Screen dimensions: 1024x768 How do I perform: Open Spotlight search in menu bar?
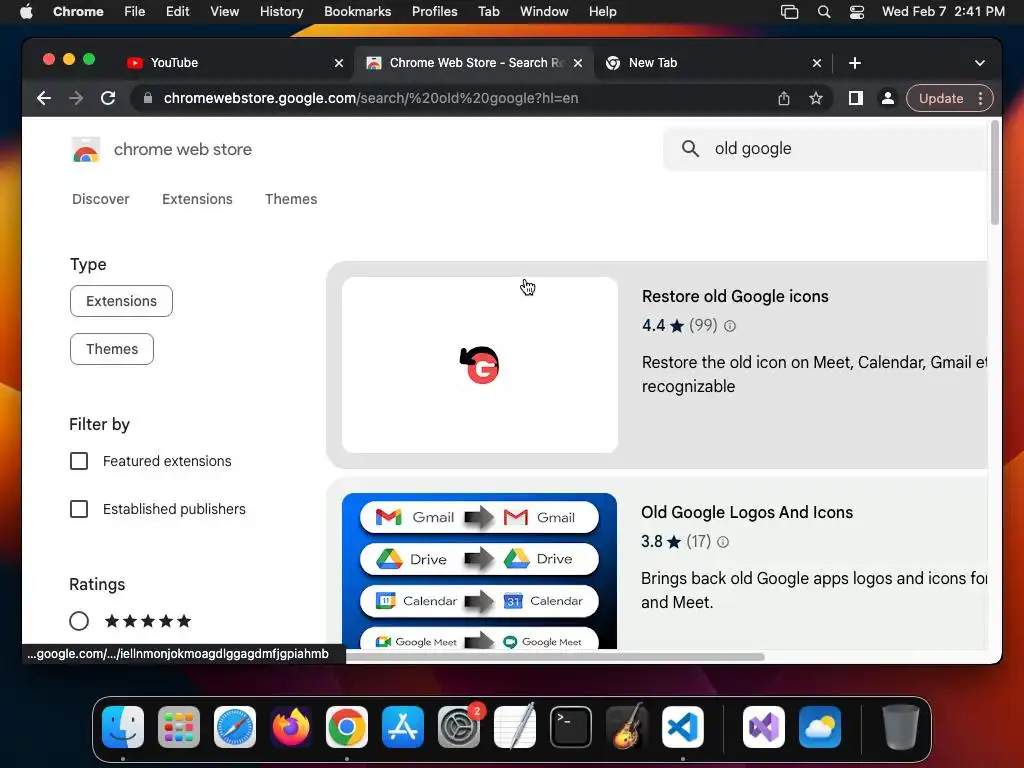click(x=824, y=12)
